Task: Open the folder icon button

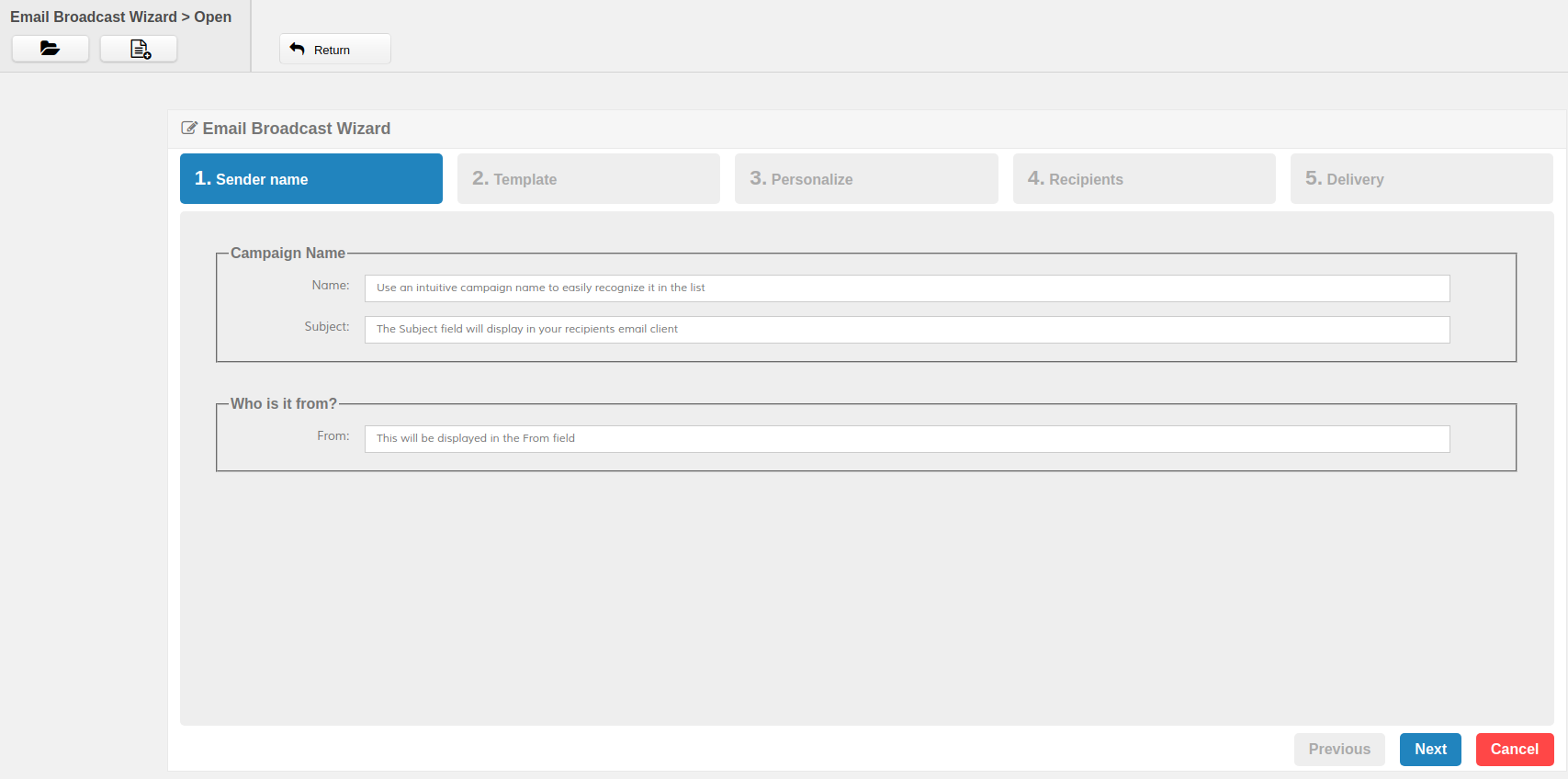Action: point(51,49)
